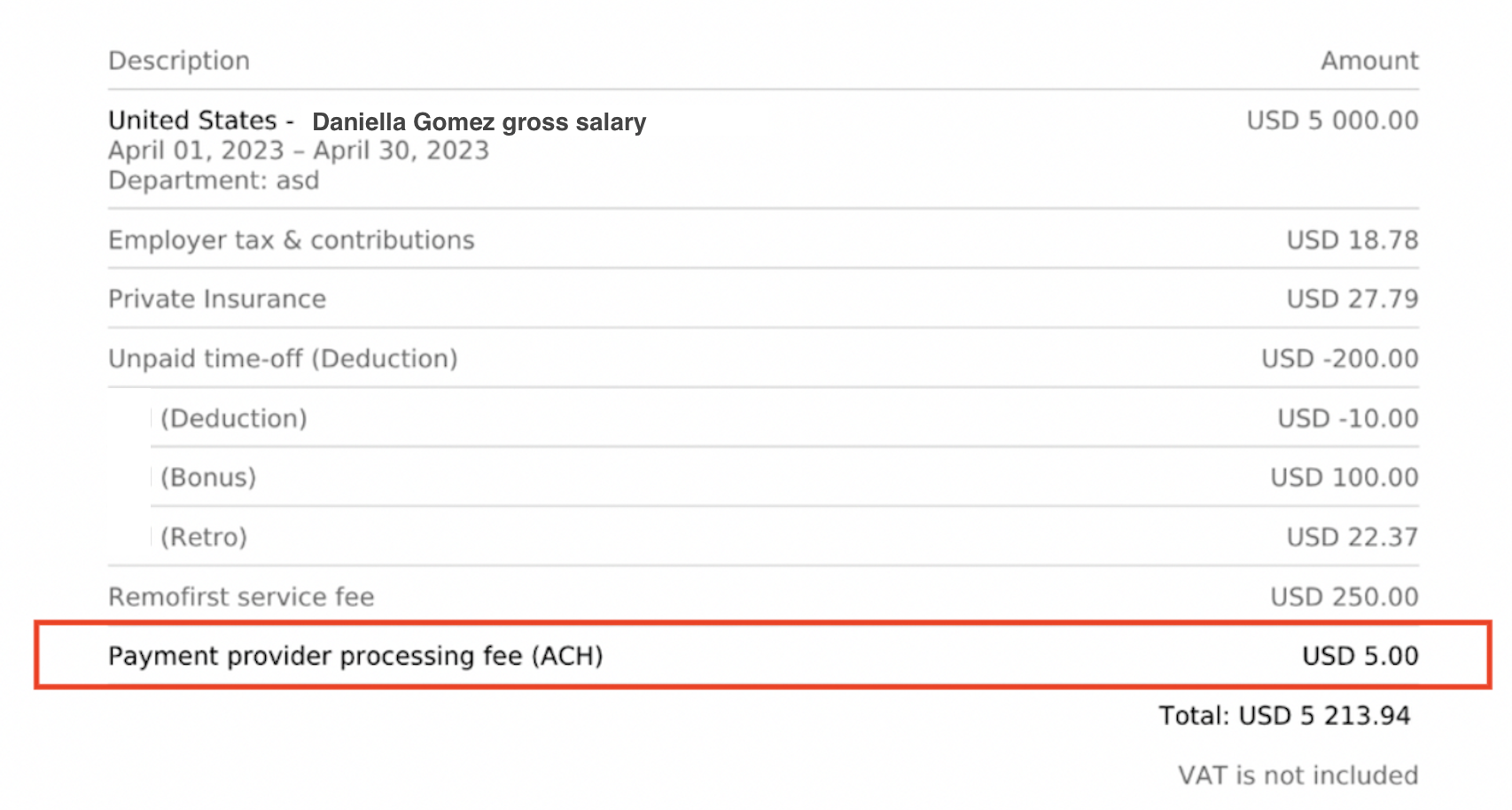Click the USD 27.79 insurance amount
The image size is (1512, 810).
click(x=1352, y=300)
